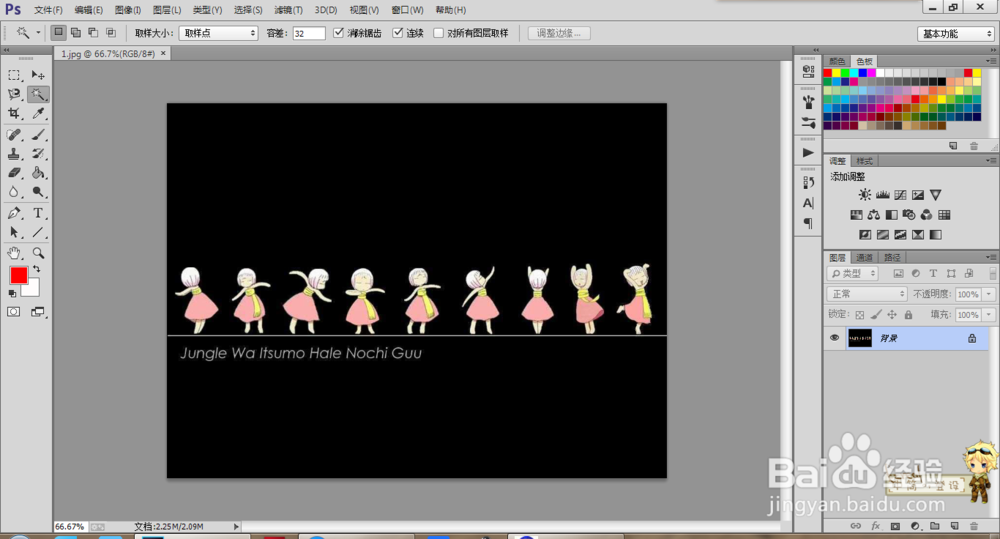Toggle anti-alias checkbox
The width and height of the screenshot is (1000, 539).
[339, 33]
